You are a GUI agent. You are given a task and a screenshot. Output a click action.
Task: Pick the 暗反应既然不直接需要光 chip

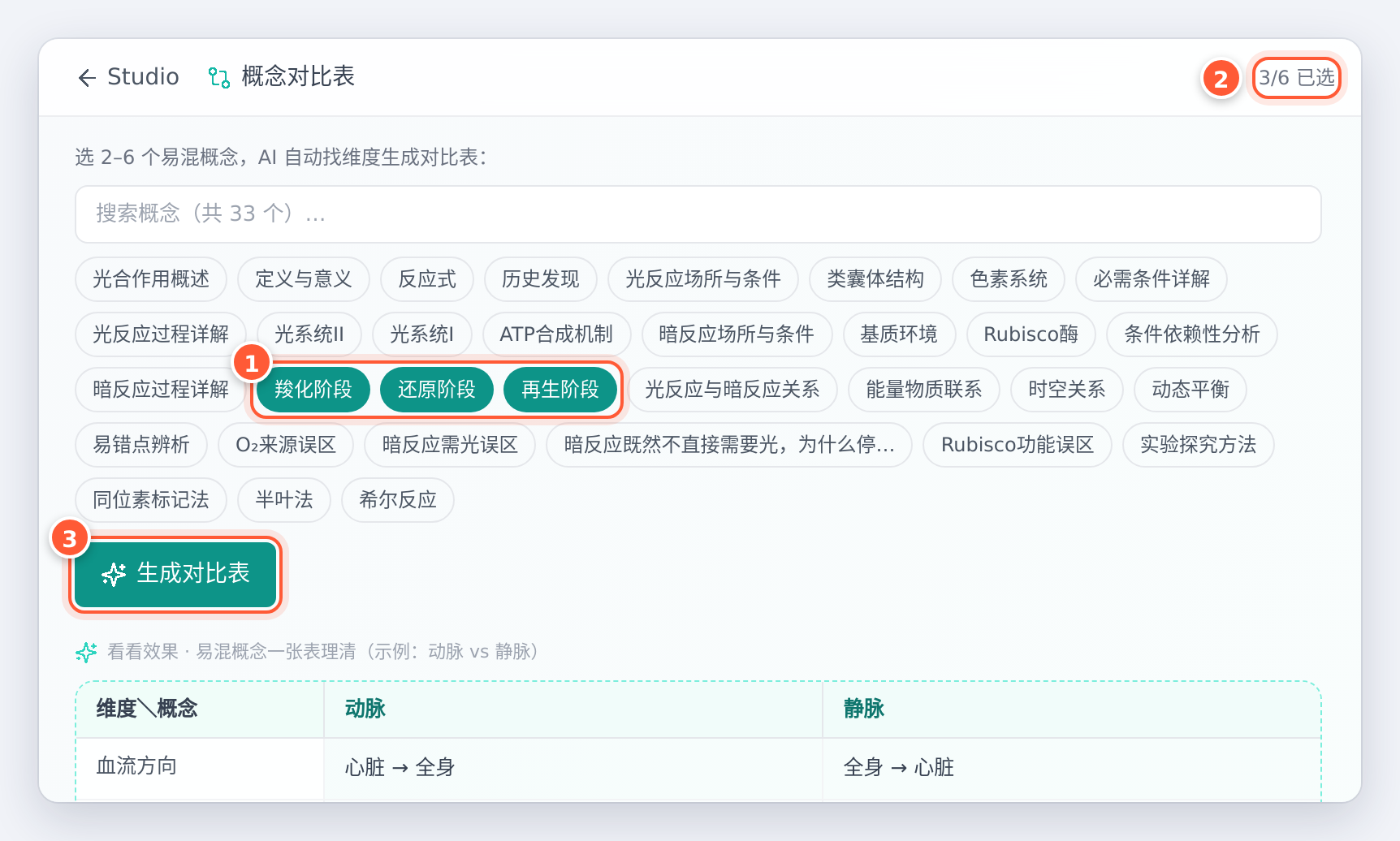tap(729, 445)
